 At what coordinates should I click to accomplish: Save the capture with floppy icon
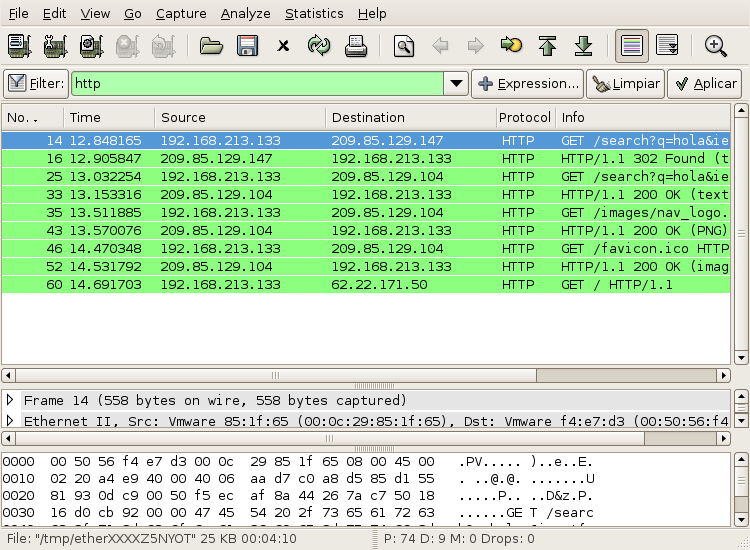247,46
